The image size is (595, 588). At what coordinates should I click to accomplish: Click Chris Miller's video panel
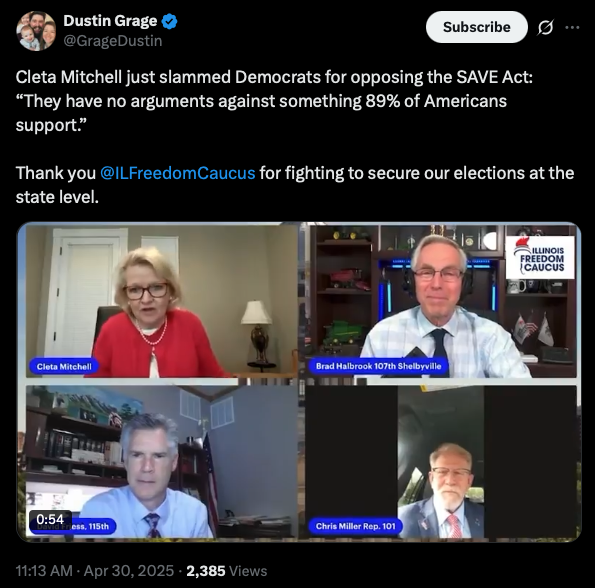coord(440,462)
